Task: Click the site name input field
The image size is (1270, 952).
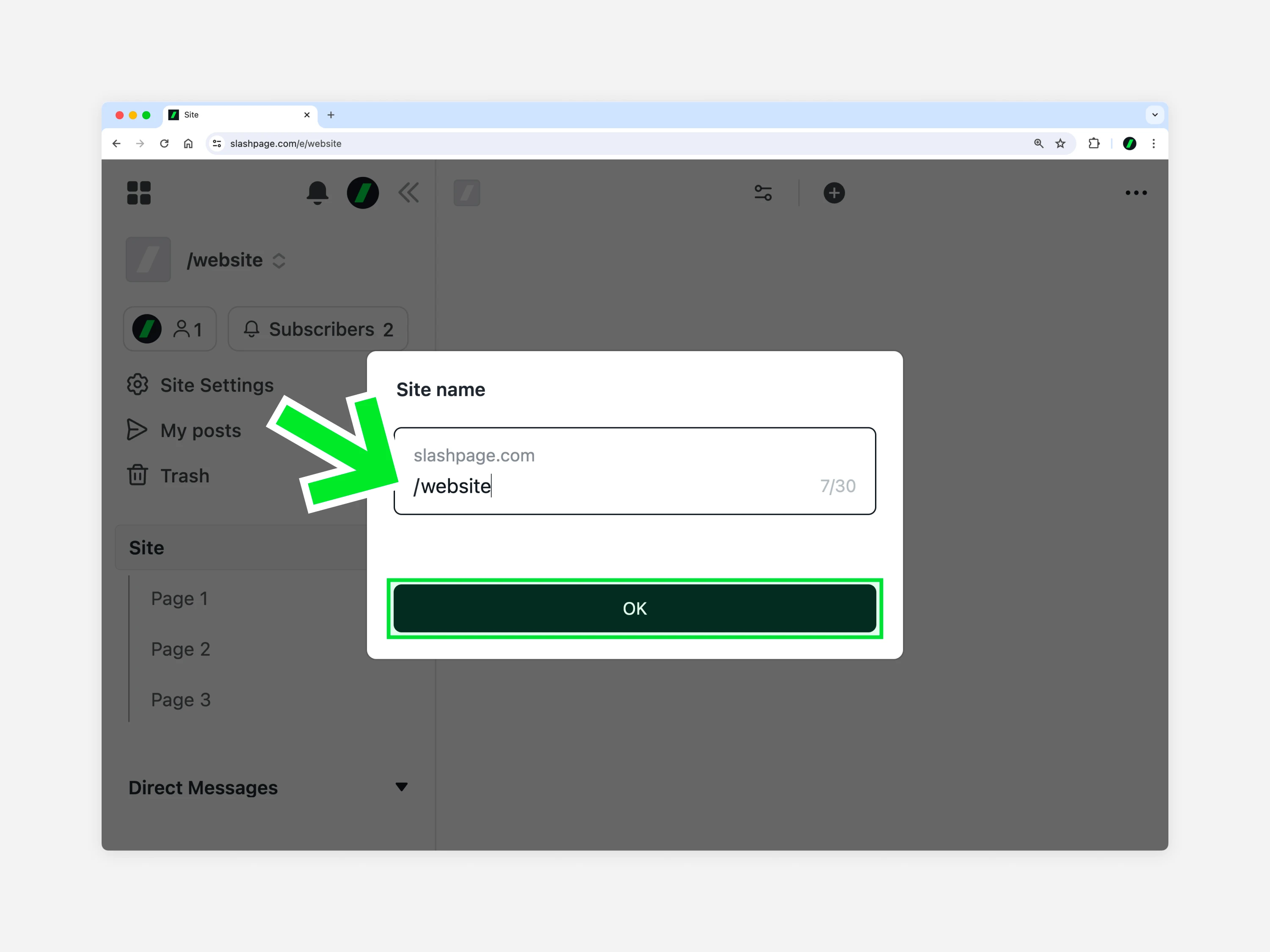Action: pyautogui.click(x=635, y=471)
